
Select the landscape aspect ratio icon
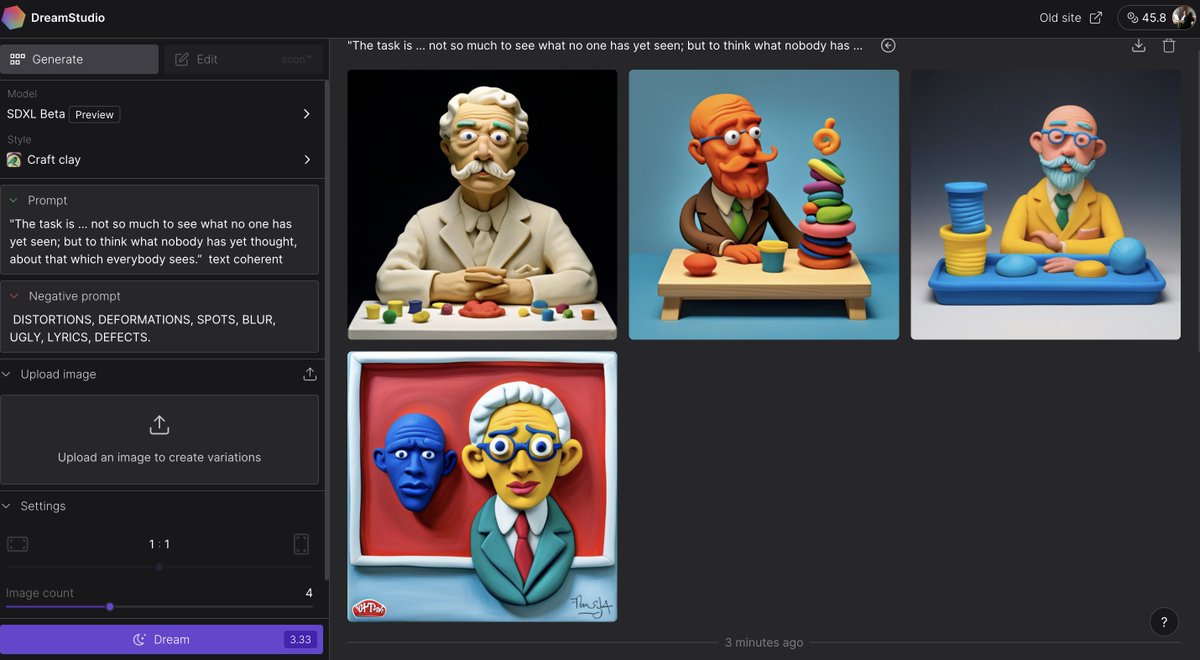(18, 544)
